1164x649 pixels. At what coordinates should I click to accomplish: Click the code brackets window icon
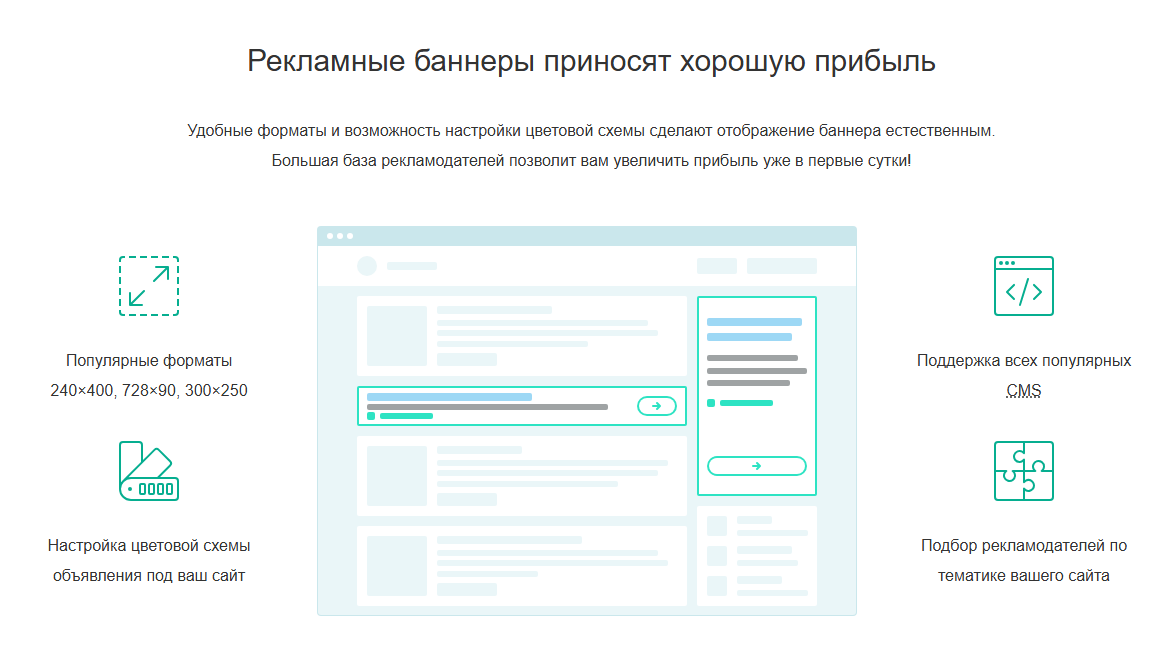pyautogui.click(x=1023, y=286)
